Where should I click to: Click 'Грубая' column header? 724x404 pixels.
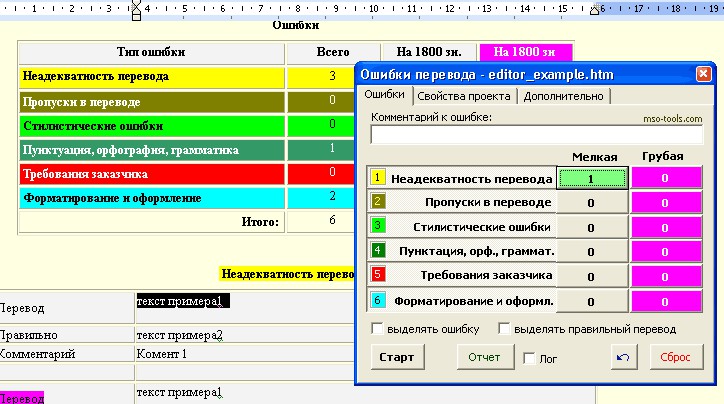coord(663,156)
